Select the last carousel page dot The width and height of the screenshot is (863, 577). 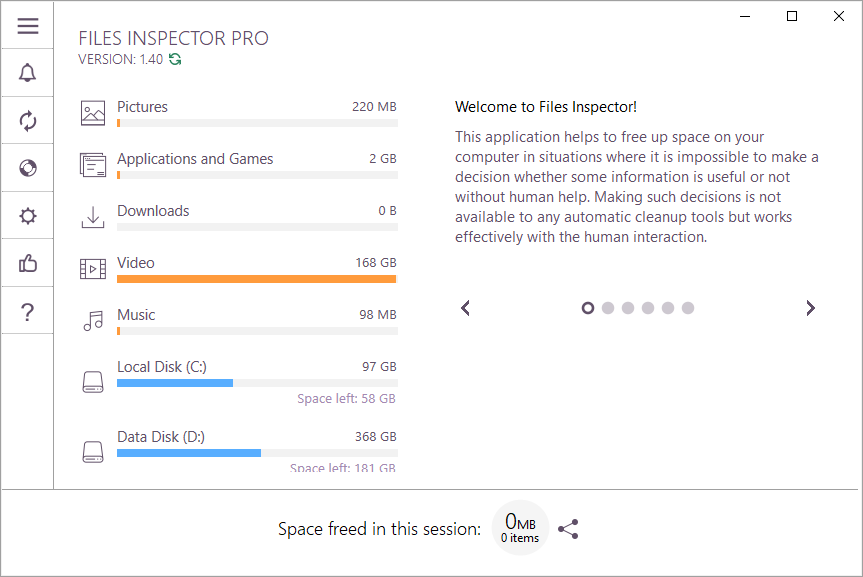point(688,308)
